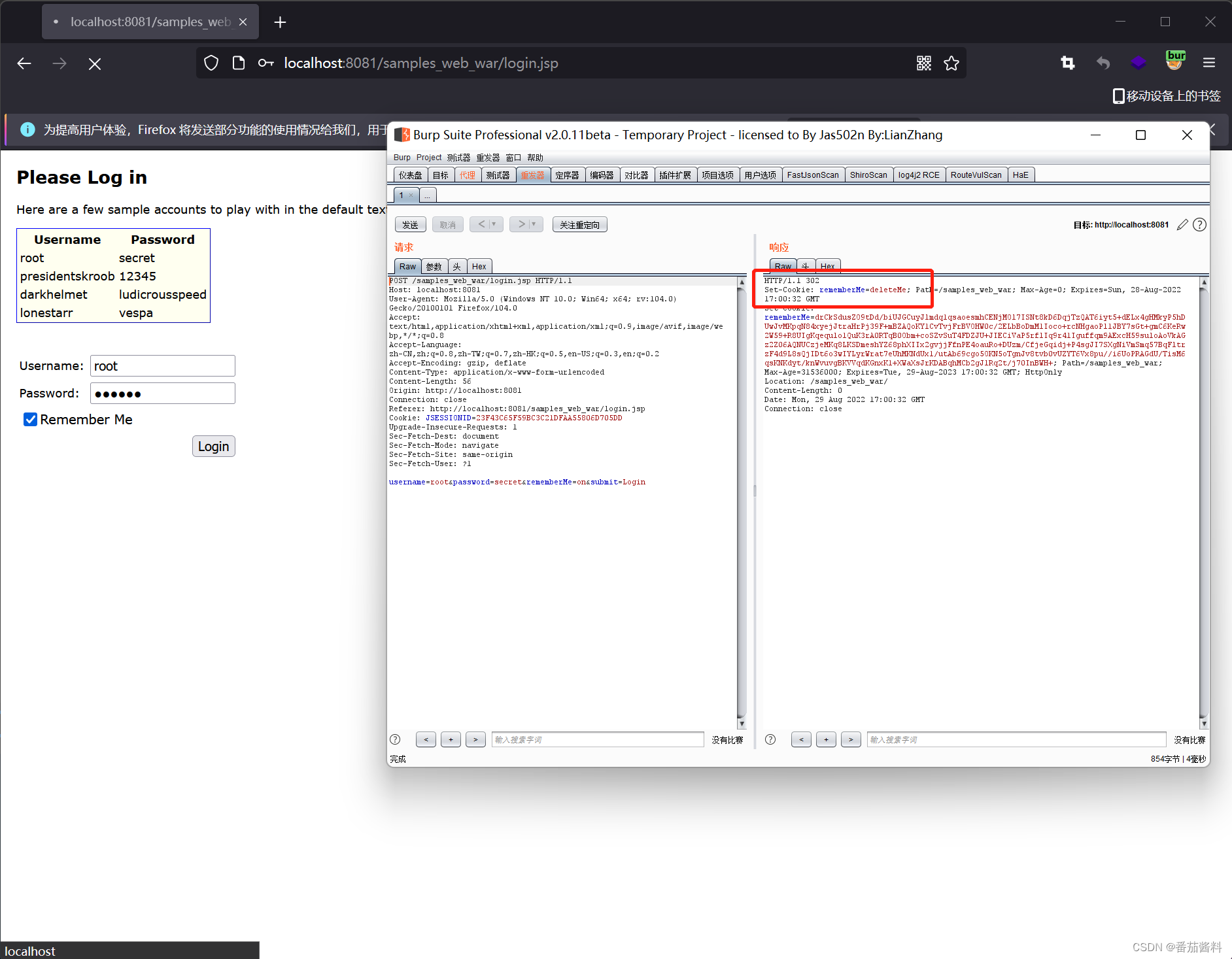Click the undo arrow extension icon
The width and height of the screenshot is (1232, 959).
tap(1103, 63)
